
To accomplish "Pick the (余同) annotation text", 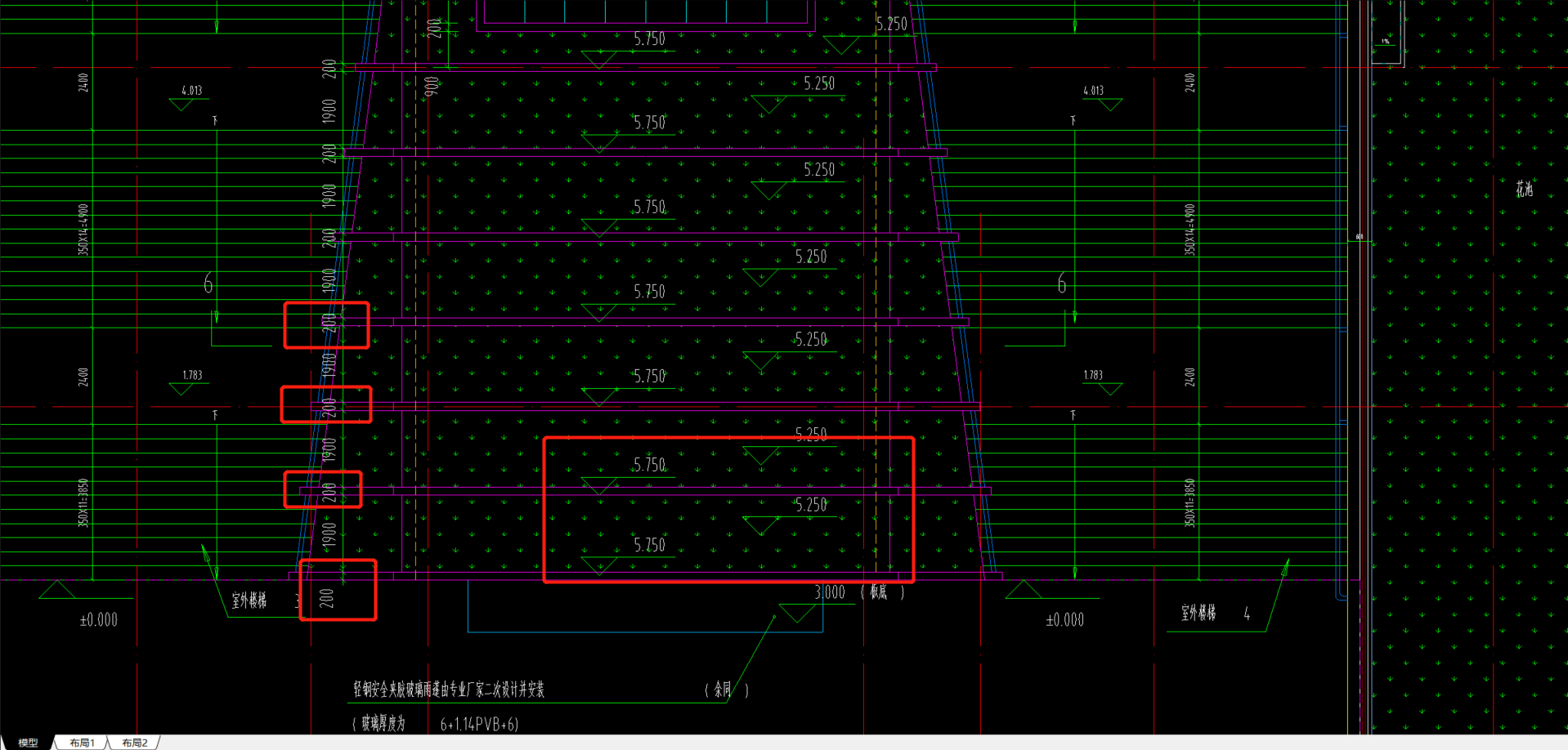I will 726,690.
